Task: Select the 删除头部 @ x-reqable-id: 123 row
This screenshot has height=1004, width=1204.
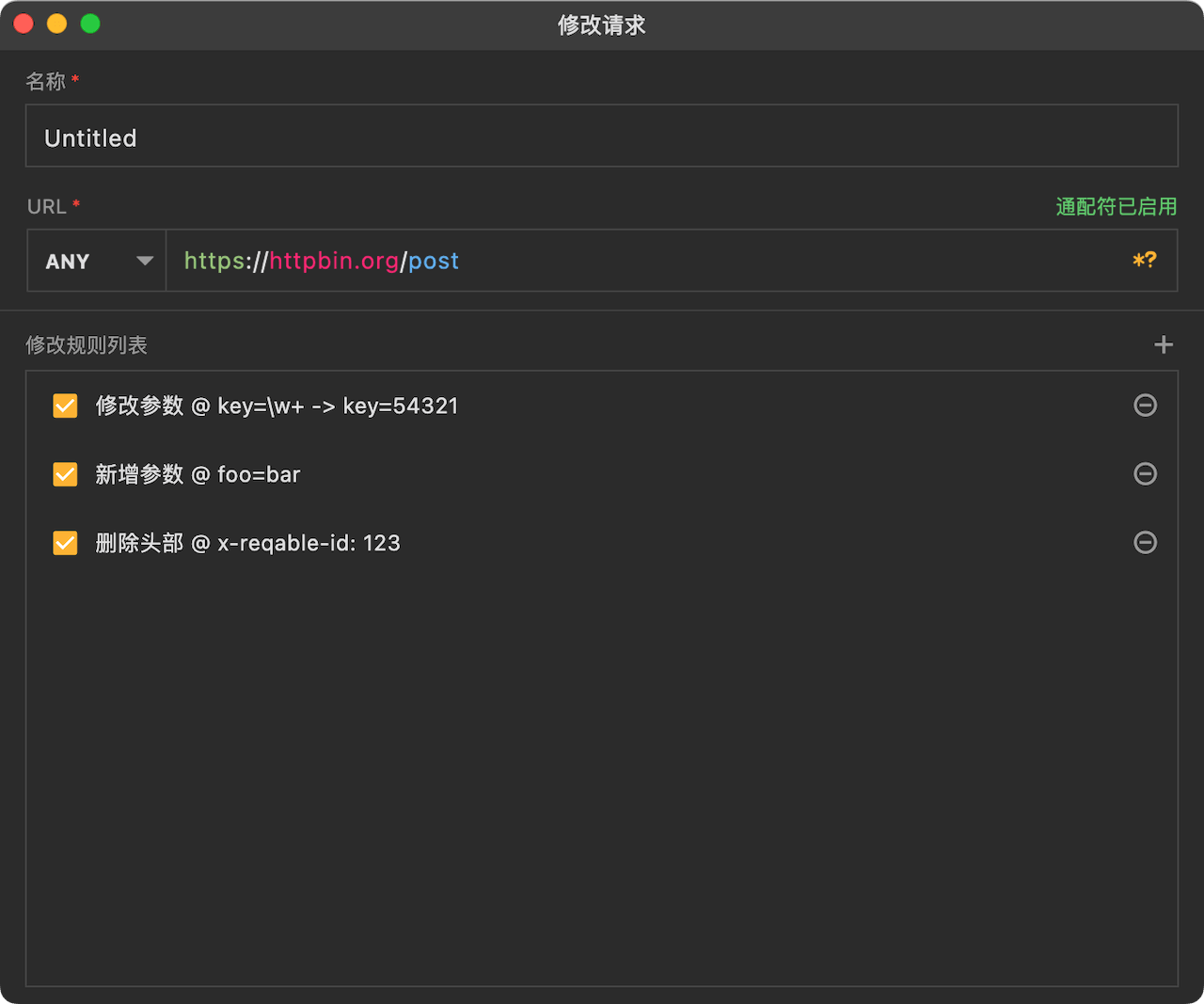Action: 602,543
